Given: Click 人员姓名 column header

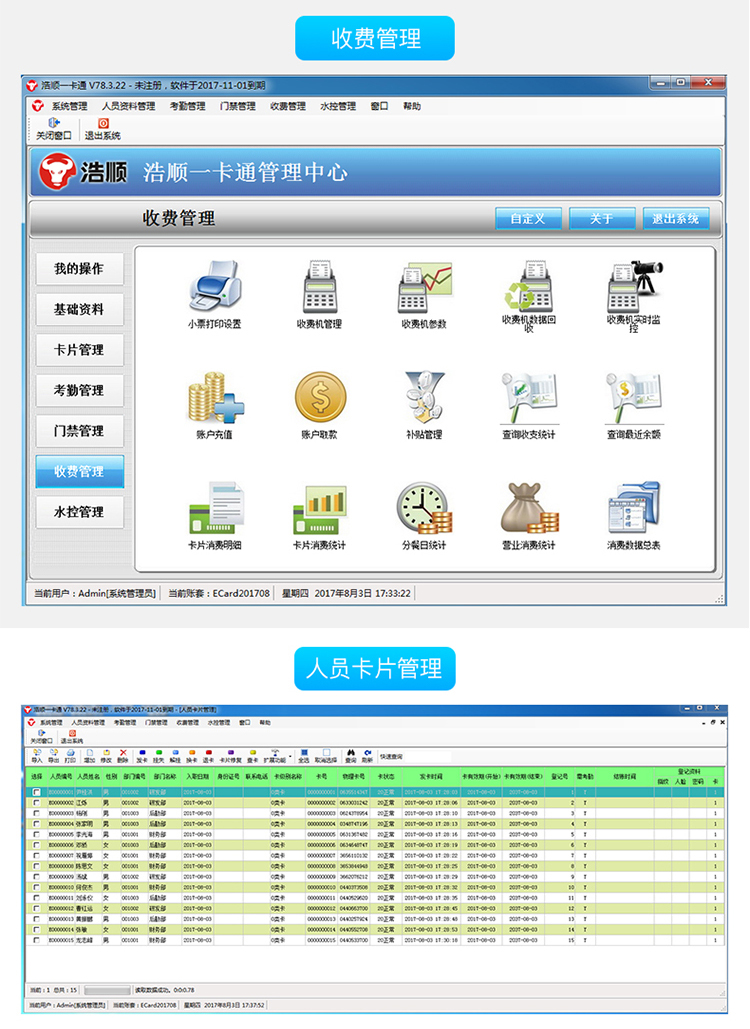Looking at the screenshot, I should [x=88, y=776].
